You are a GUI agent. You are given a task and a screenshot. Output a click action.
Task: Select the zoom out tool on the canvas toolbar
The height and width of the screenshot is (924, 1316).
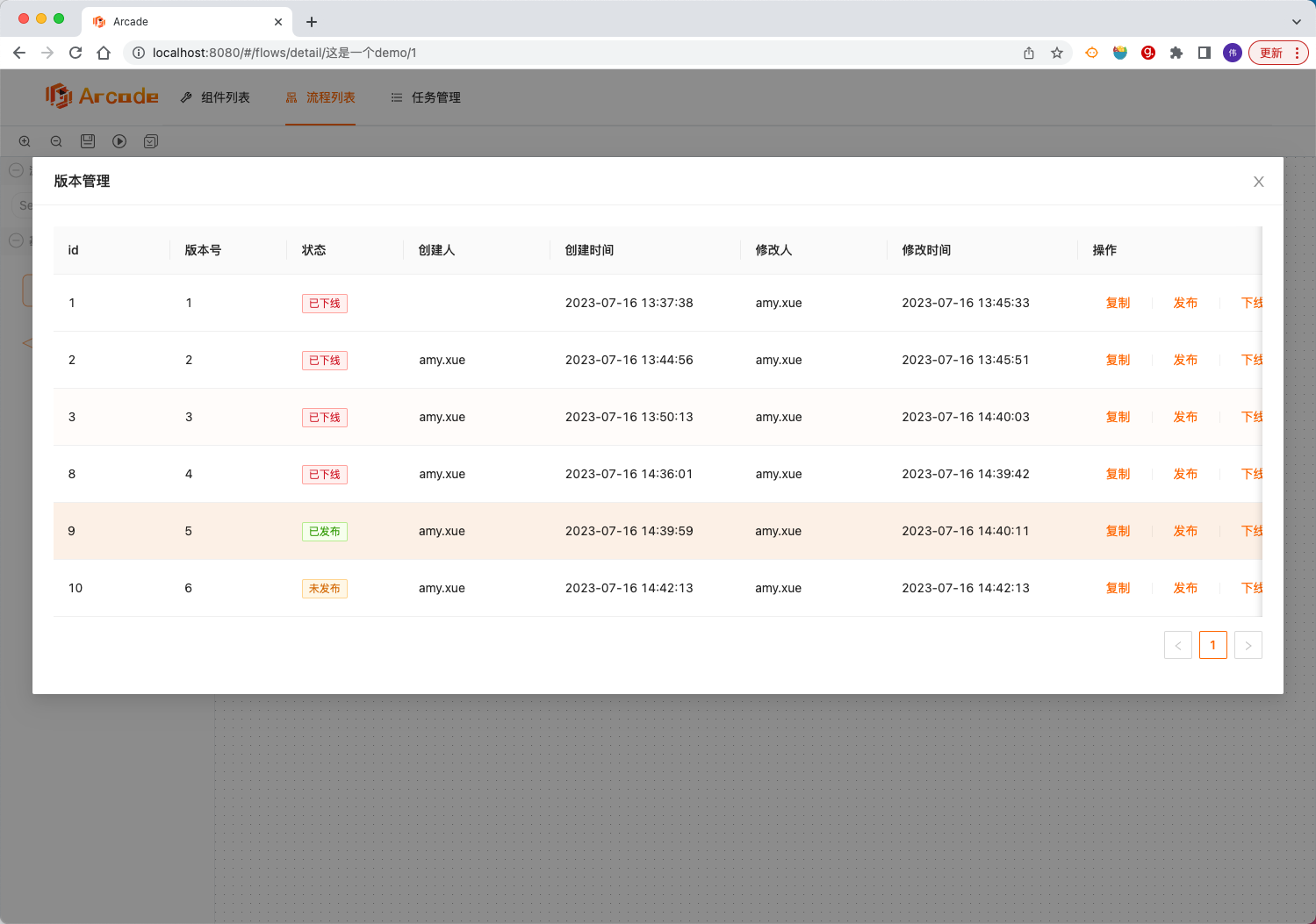56,141
